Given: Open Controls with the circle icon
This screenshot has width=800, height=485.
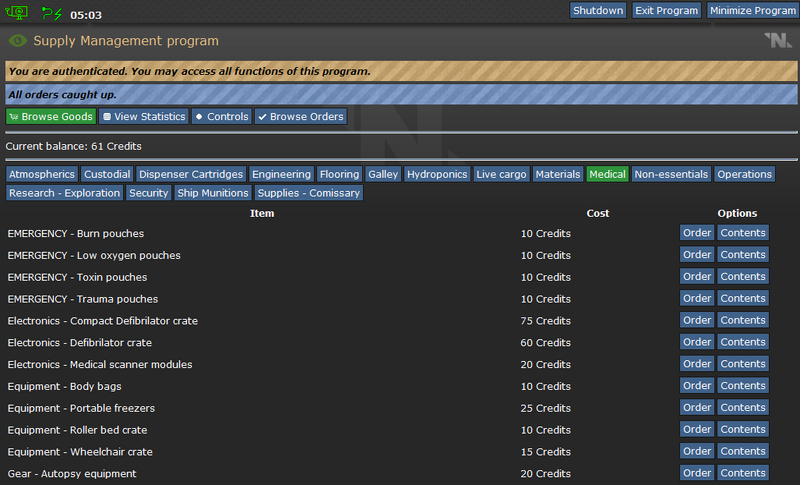Looking at the screenshot, I should (x=221, y=117).
